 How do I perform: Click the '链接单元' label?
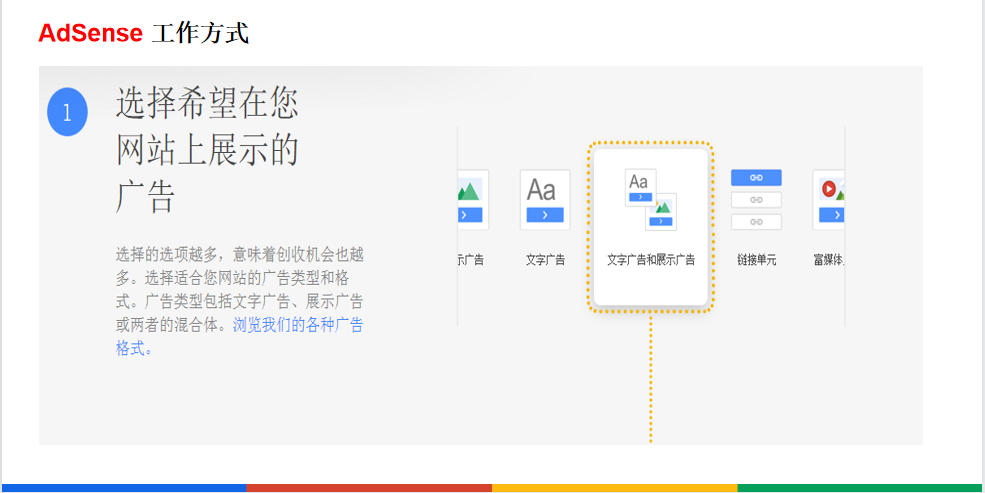[x=756, y=259]
